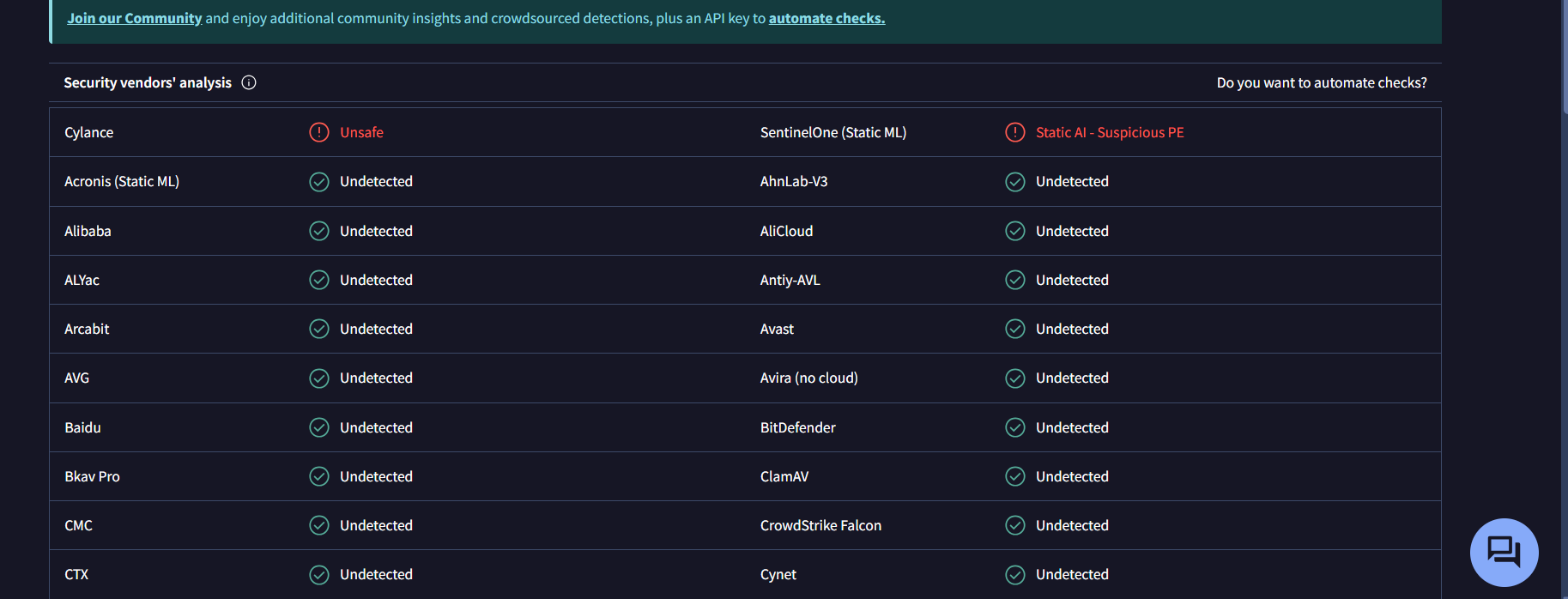Click the Avast undetected checkmark icon
This screenshot has width=1568, height=599.
1015,329
